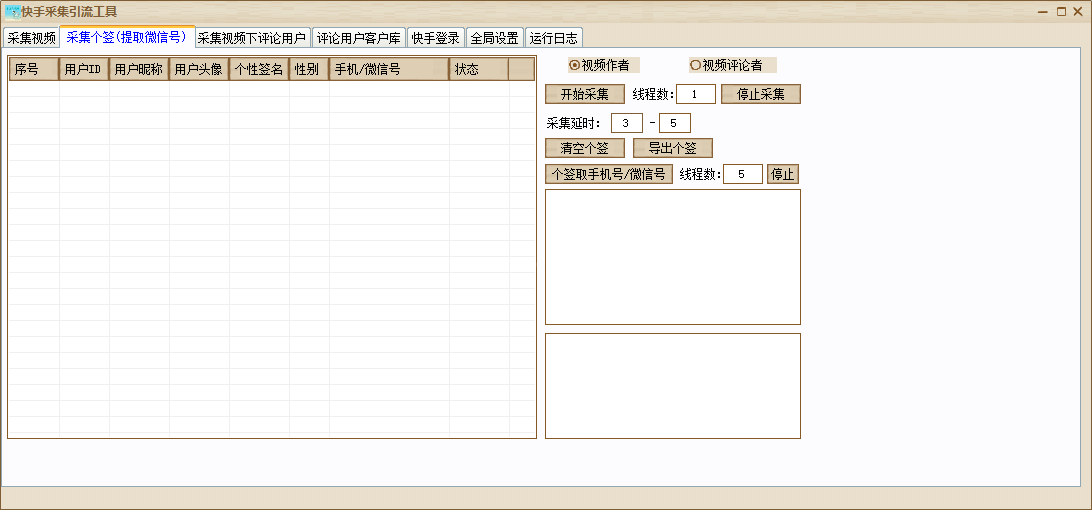Switch to the 全局设置 tab

pos(494,38)
